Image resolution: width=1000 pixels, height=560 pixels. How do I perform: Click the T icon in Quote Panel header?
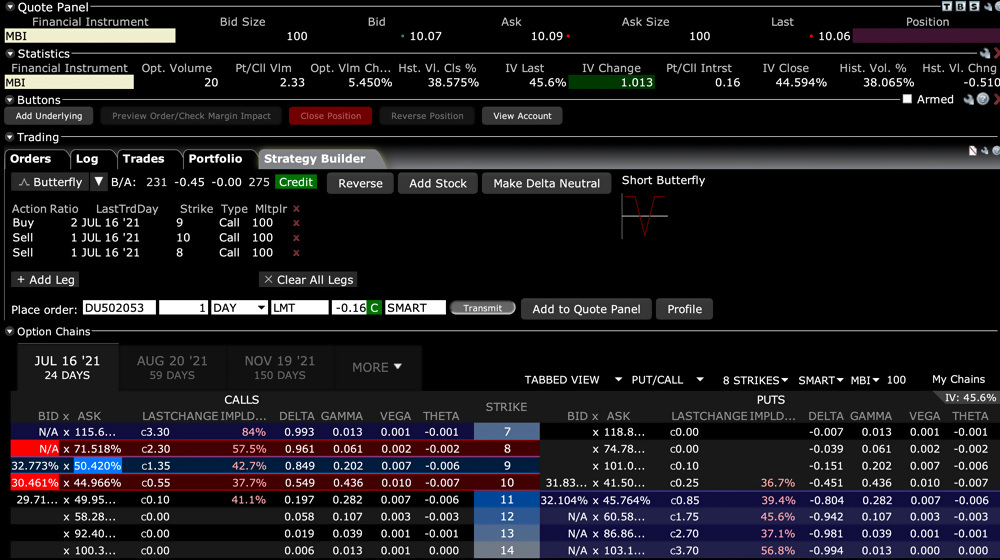coord(960,6)
